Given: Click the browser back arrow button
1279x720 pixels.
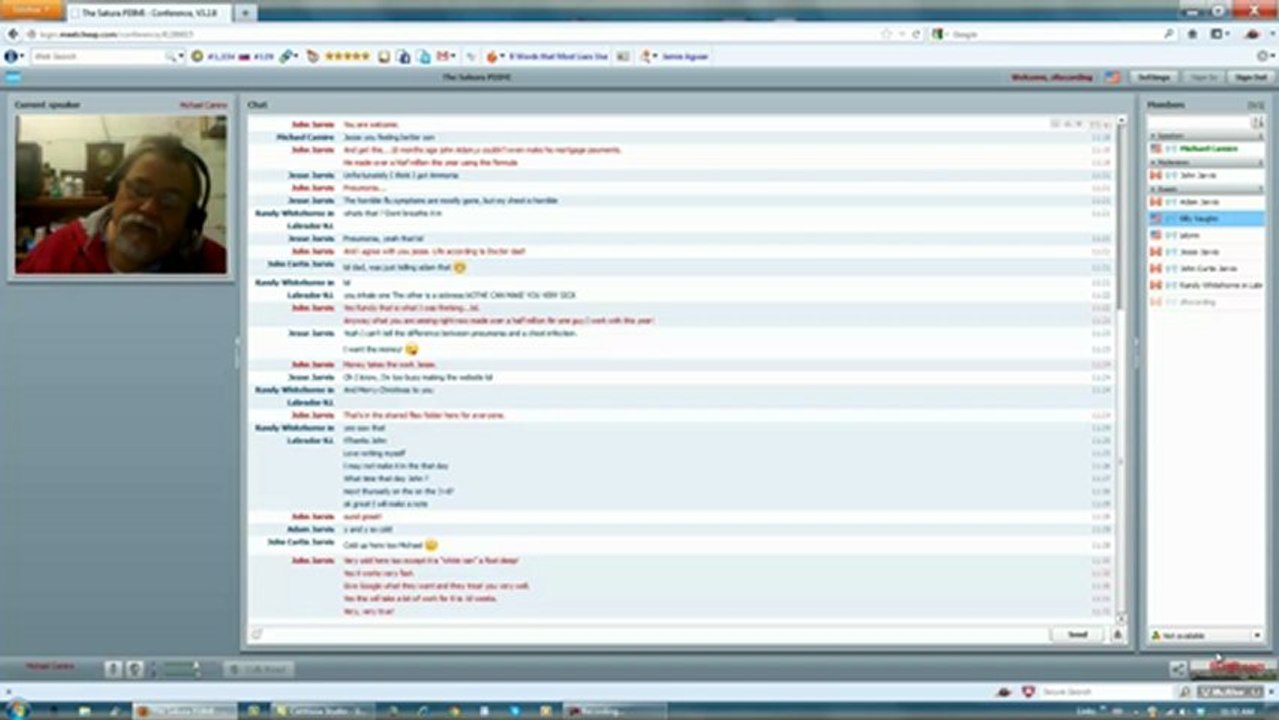Looking at the screenshot, I should pos(14,34).
